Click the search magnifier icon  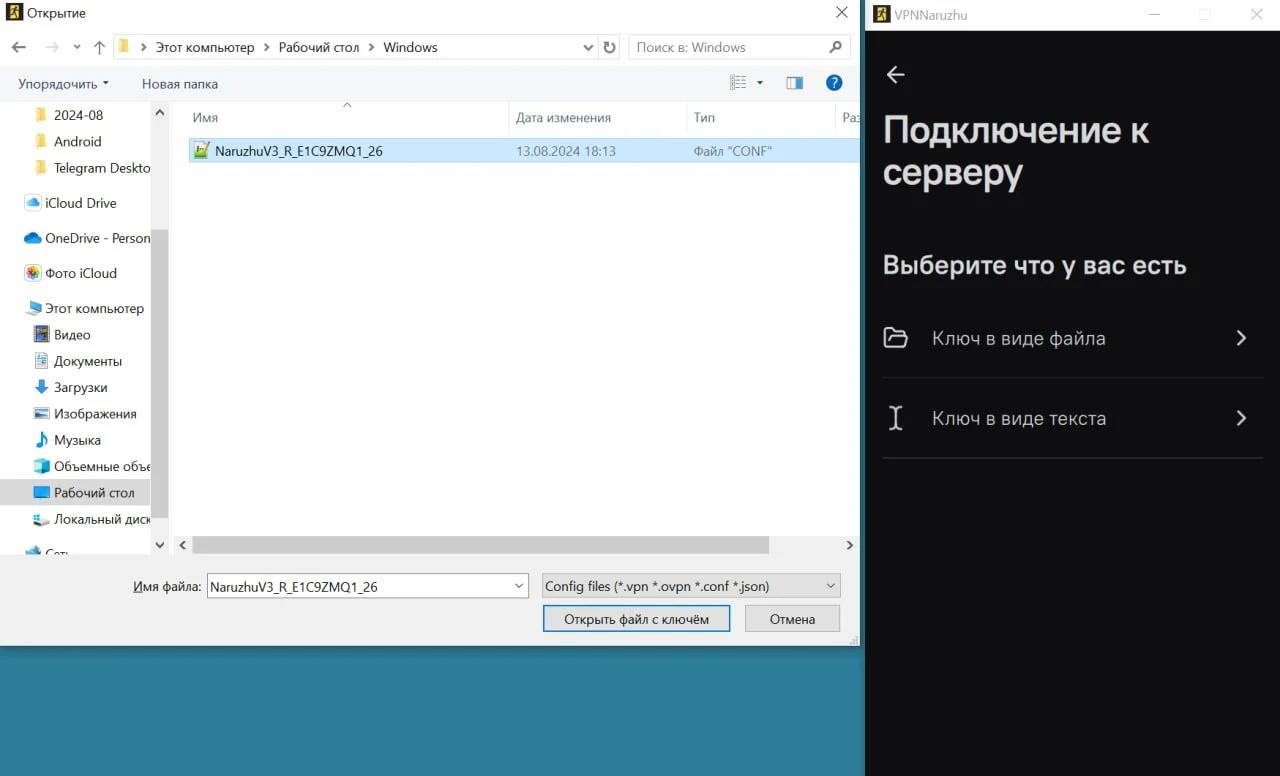click(x=836, y=47)
